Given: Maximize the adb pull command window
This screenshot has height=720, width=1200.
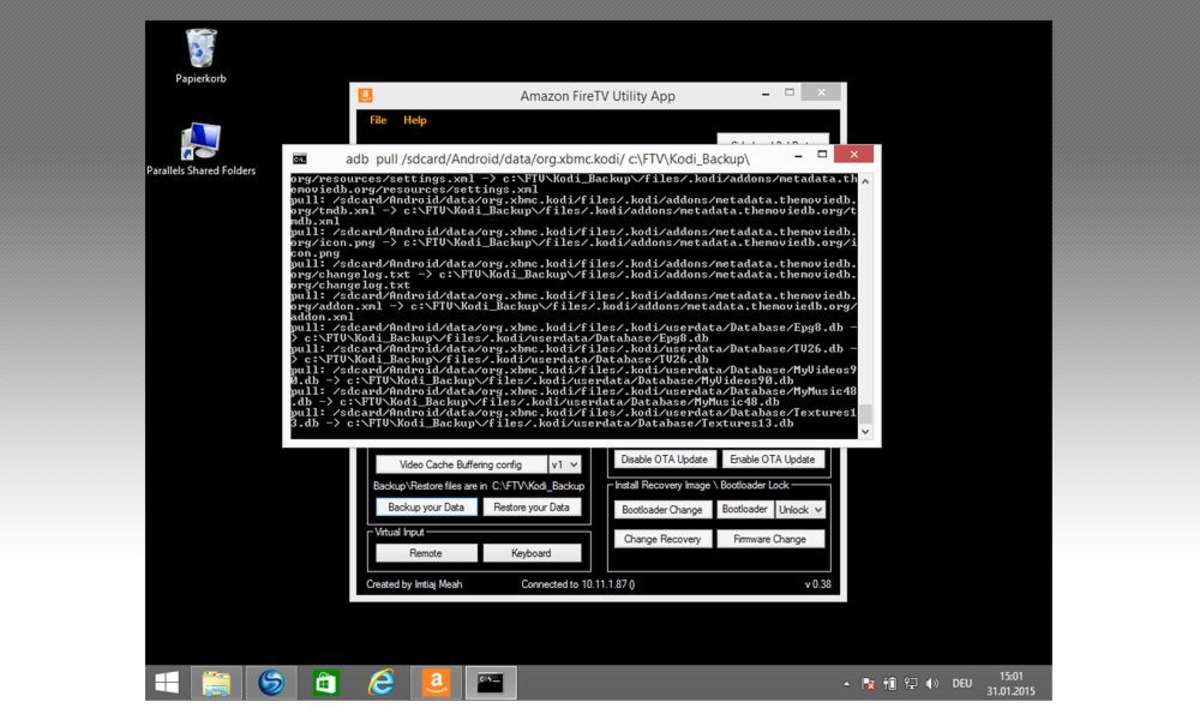Looking at the screenshot, I should click(822, 156).
